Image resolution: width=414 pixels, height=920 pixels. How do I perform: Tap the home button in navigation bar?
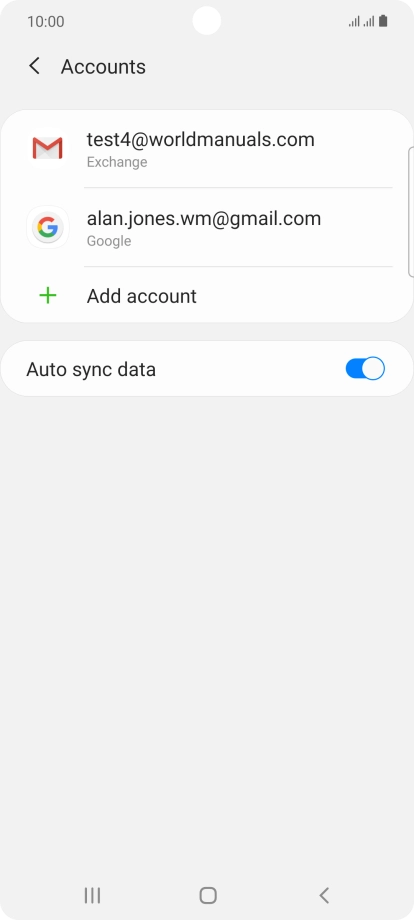208,895
